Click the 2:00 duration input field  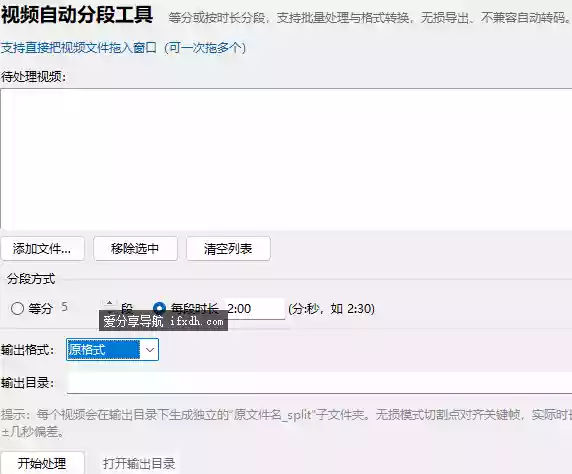tap(254, 309)
